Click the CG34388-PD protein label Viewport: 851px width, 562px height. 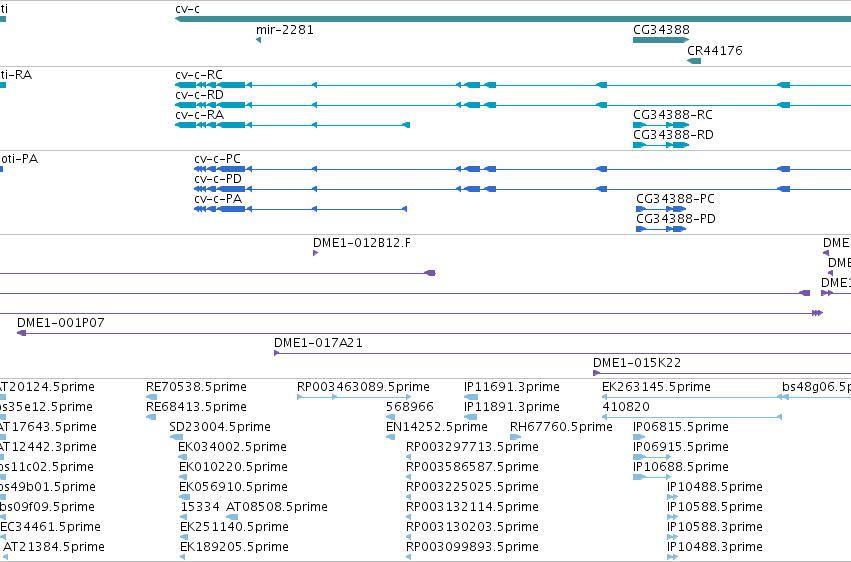pos(676,219)
